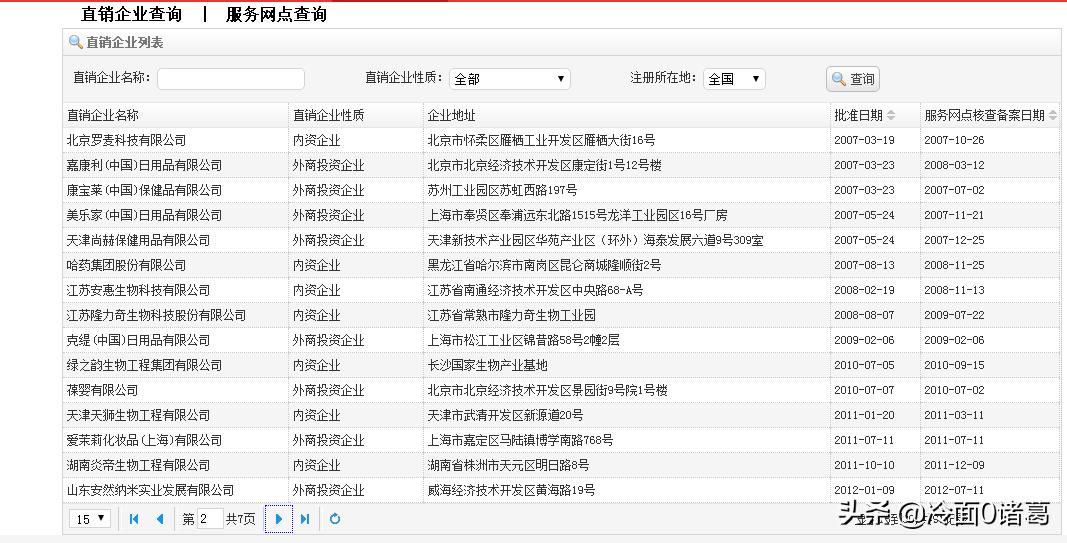Click filing date 2007-12-25
The height and width of the screenshot is (543, 1067).
point(954,240)
